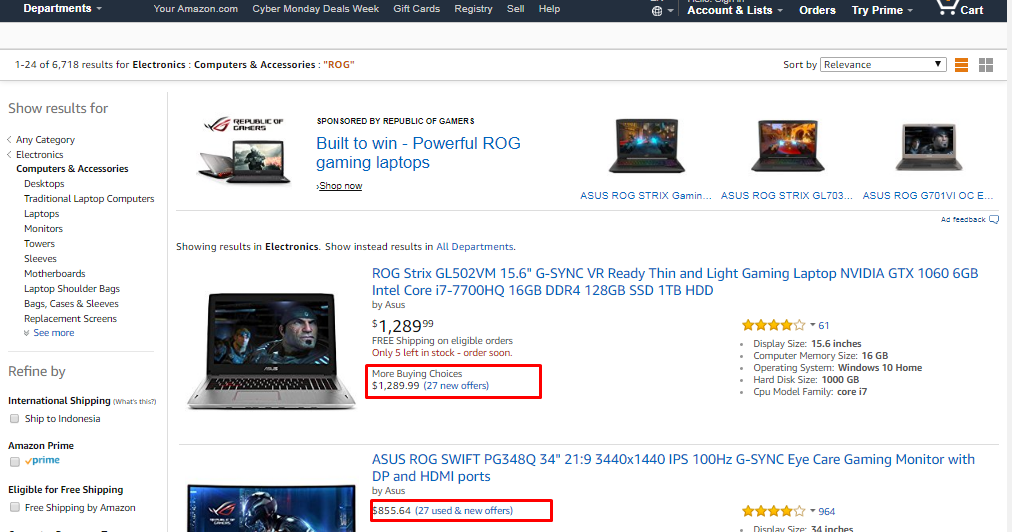Click the $1,289.99 main price

tap(403, 325)
